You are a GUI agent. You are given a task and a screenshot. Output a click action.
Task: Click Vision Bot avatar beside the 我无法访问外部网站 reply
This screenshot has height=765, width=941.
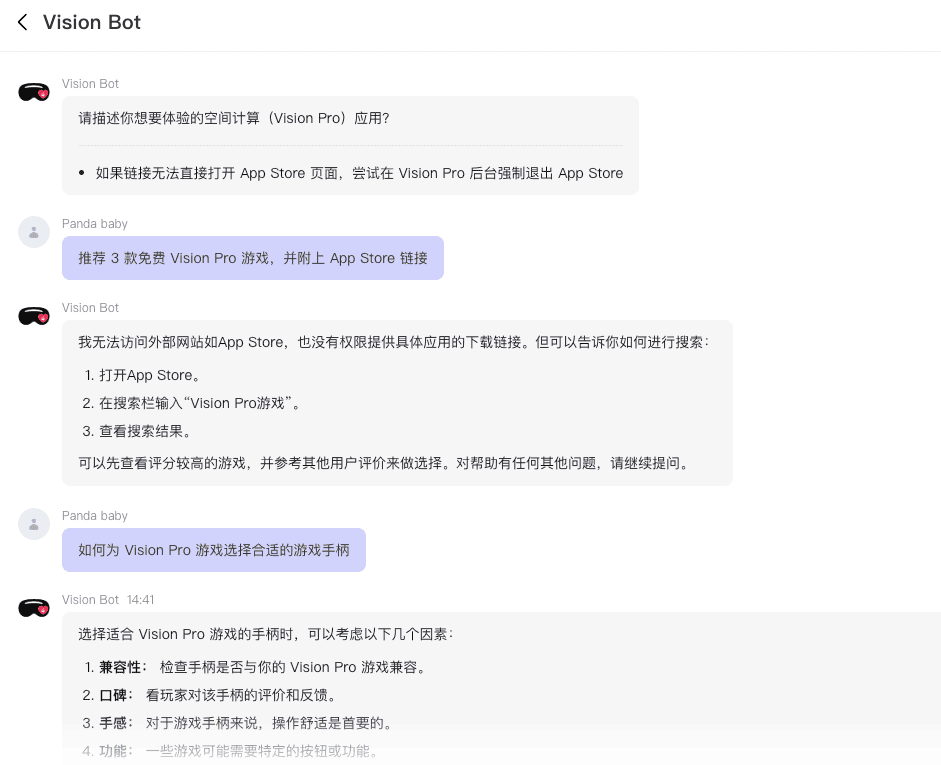tap(34, 317)
